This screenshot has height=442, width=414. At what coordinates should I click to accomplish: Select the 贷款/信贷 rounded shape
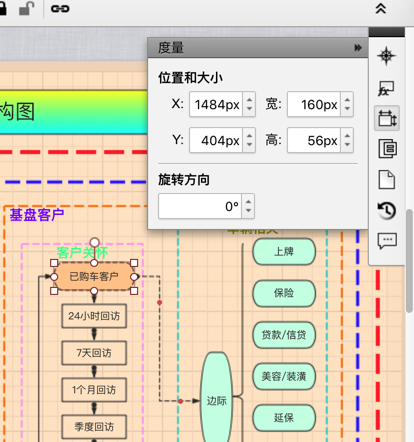click(284, 335)
